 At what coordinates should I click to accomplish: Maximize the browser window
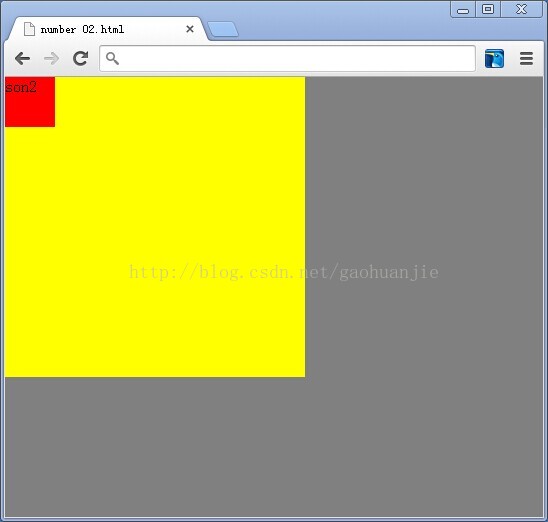coord(488,9)
